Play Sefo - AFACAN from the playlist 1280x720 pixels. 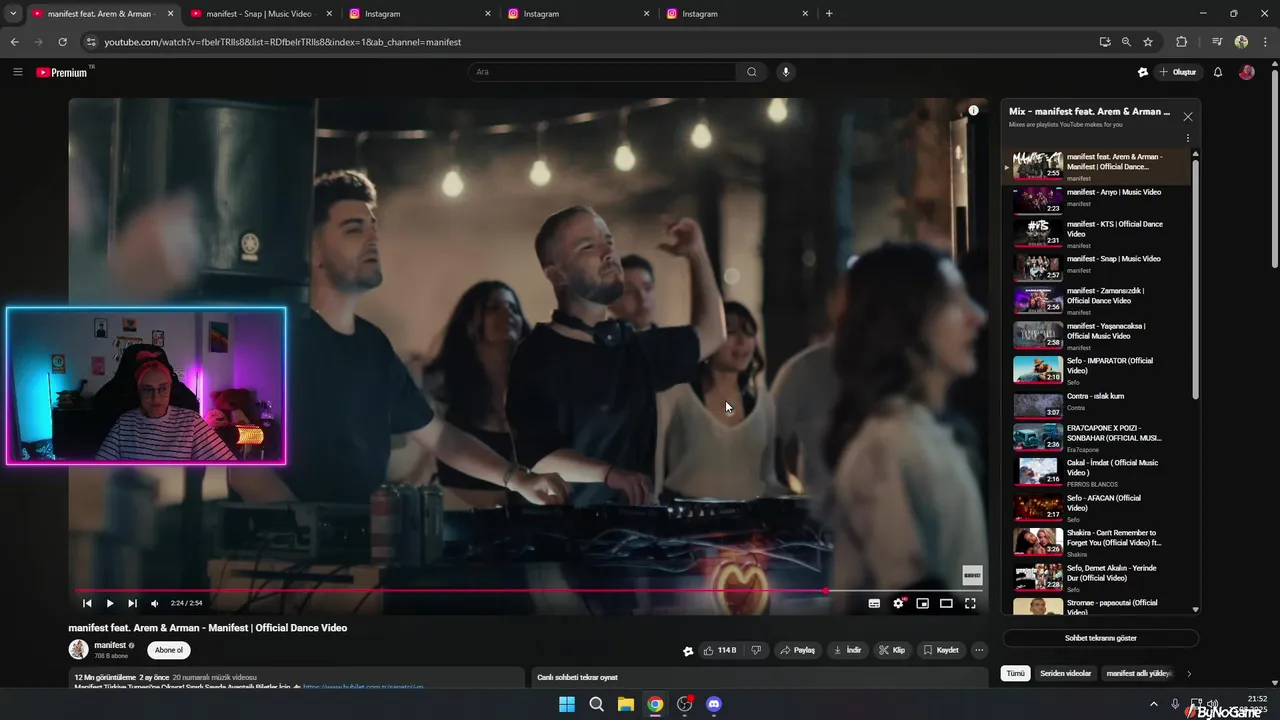[x=1097, y=507]
